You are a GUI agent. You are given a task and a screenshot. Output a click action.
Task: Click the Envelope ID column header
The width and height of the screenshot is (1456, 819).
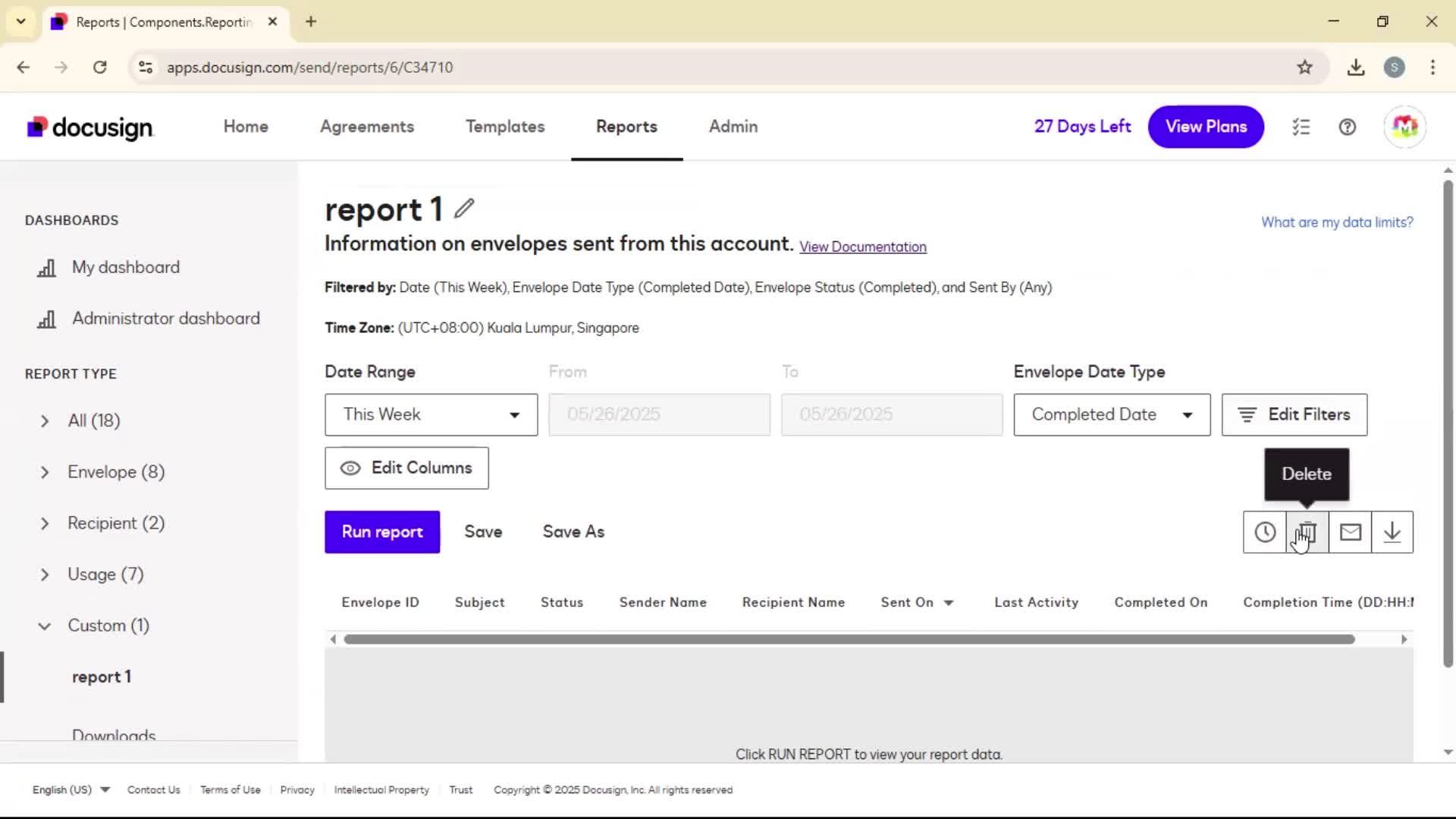pos(380,603)
